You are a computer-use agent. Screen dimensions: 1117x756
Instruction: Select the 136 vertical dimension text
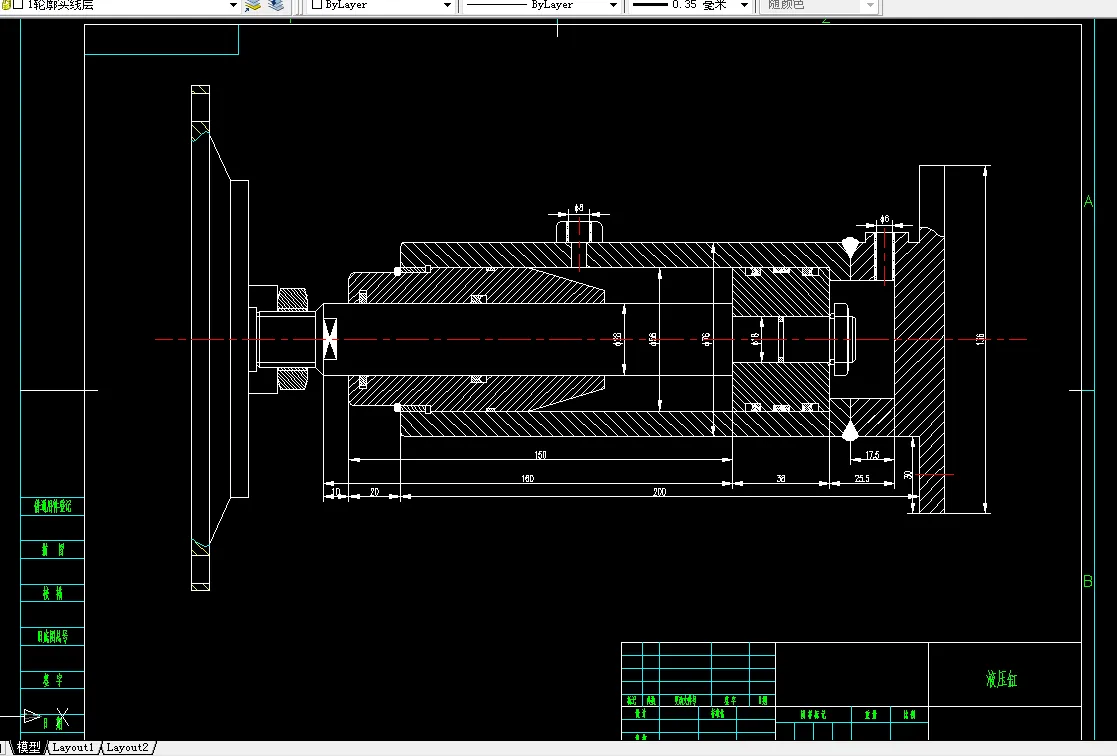tap(980, 339)
